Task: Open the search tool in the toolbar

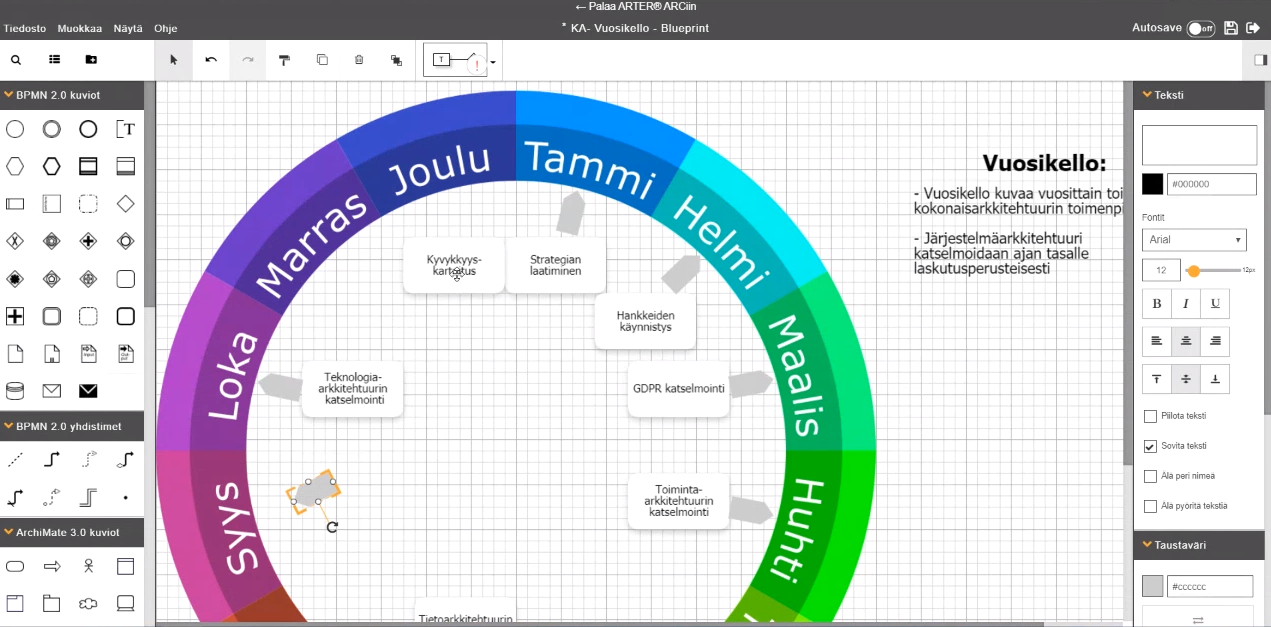Action: [x=18, y=60]
